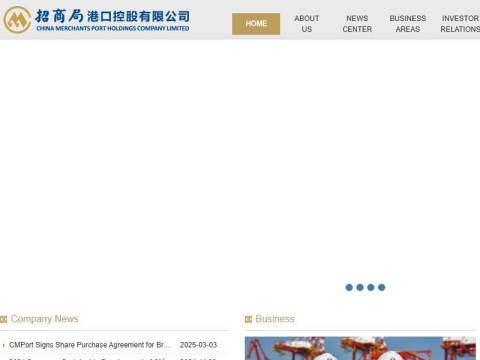Screen dimensions: 480x360
Task: Open the HOME navigation tab
Action: pos(256,24)
